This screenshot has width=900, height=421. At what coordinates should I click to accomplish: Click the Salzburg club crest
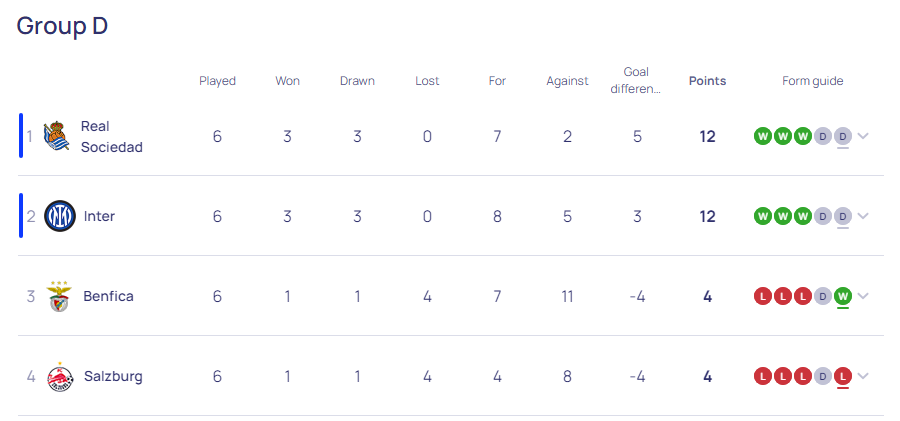pos(60,377)
